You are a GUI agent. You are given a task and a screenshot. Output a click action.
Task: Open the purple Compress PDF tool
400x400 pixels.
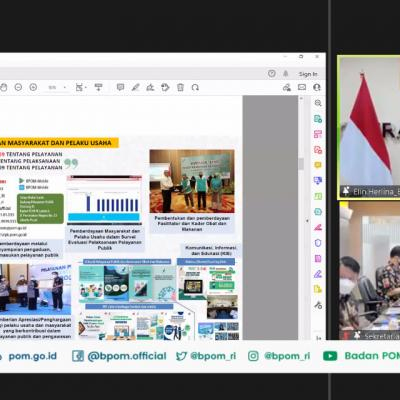(318, 258)
